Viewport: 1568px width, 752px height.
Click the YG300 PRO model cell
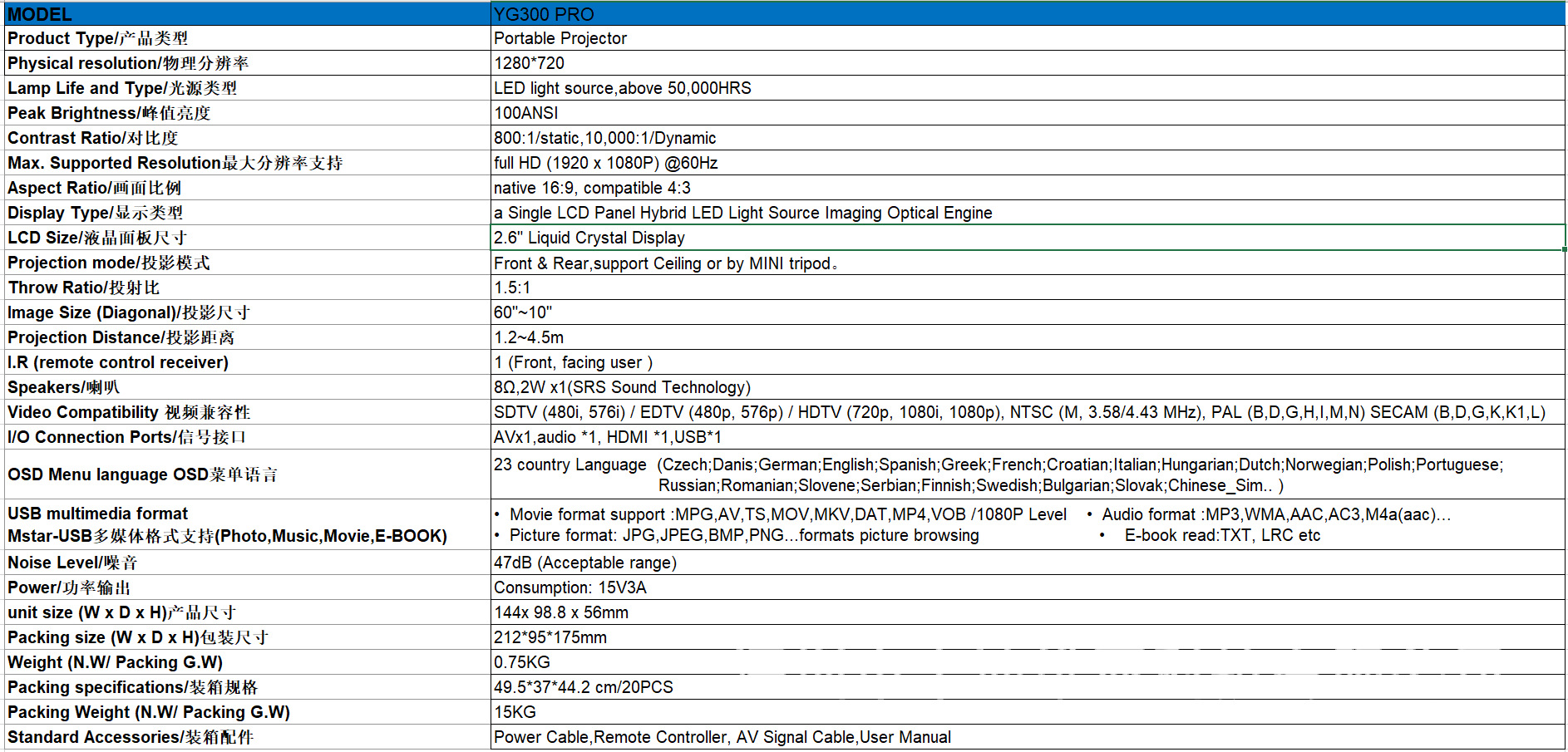pyautogui.click(x=1028, y=14)
